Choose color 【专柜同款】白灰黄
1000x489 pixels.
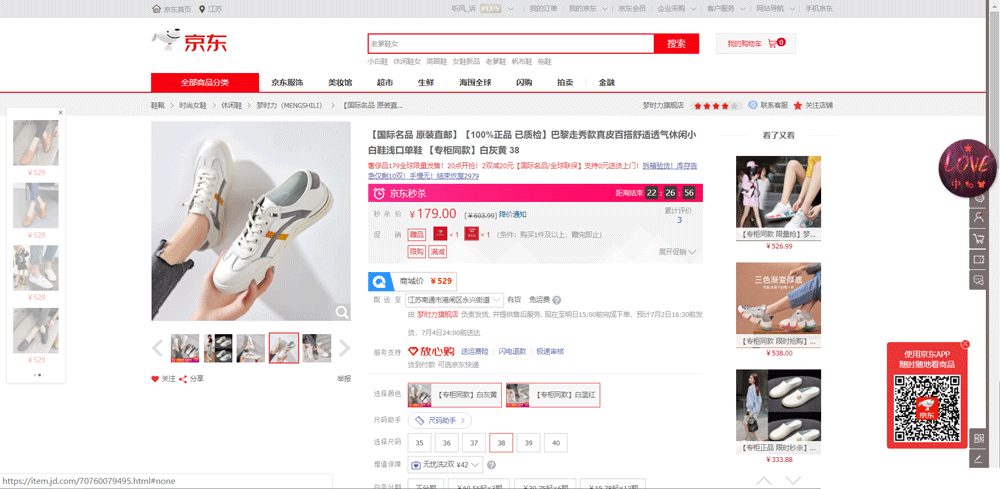[x=455, y=395]
